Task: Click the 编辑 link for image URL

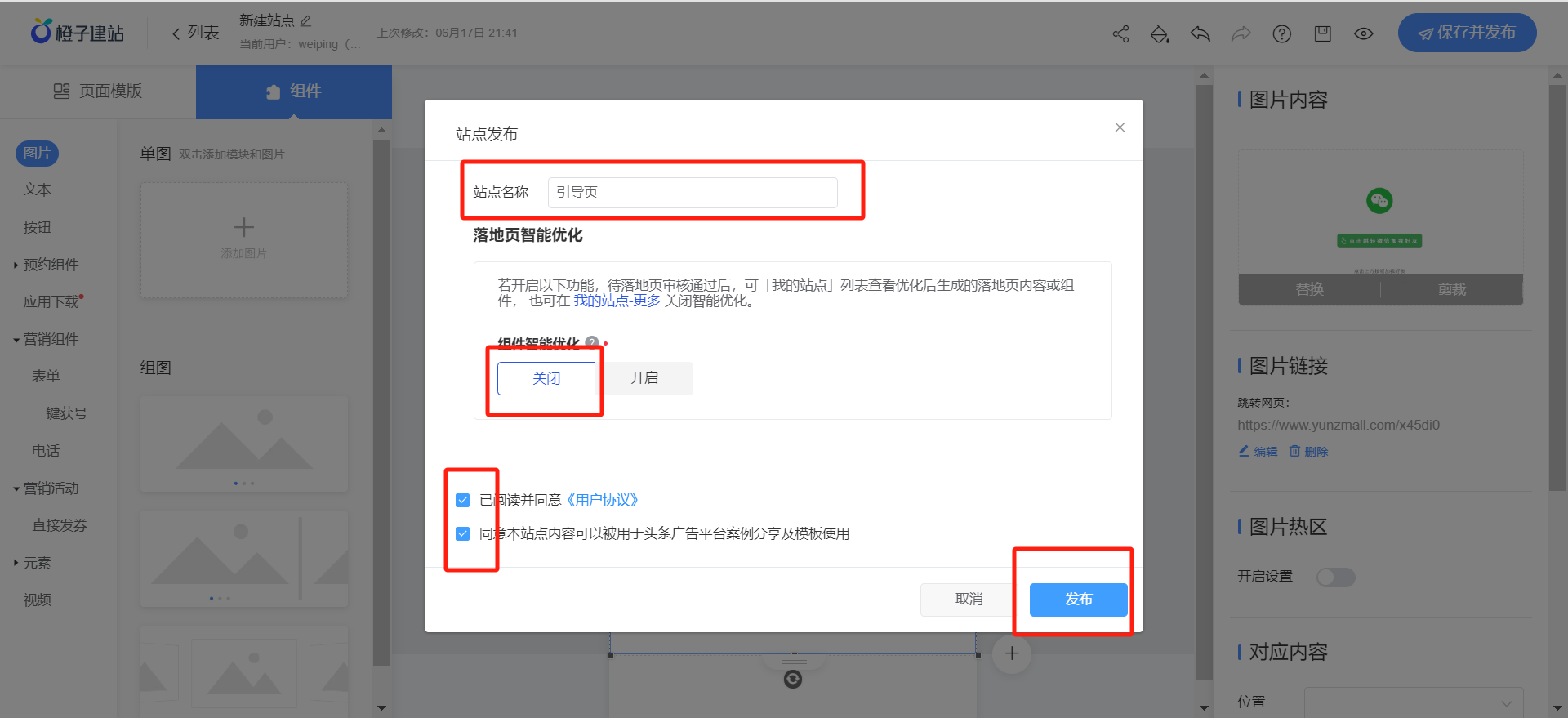Action: coord(1258,452)
